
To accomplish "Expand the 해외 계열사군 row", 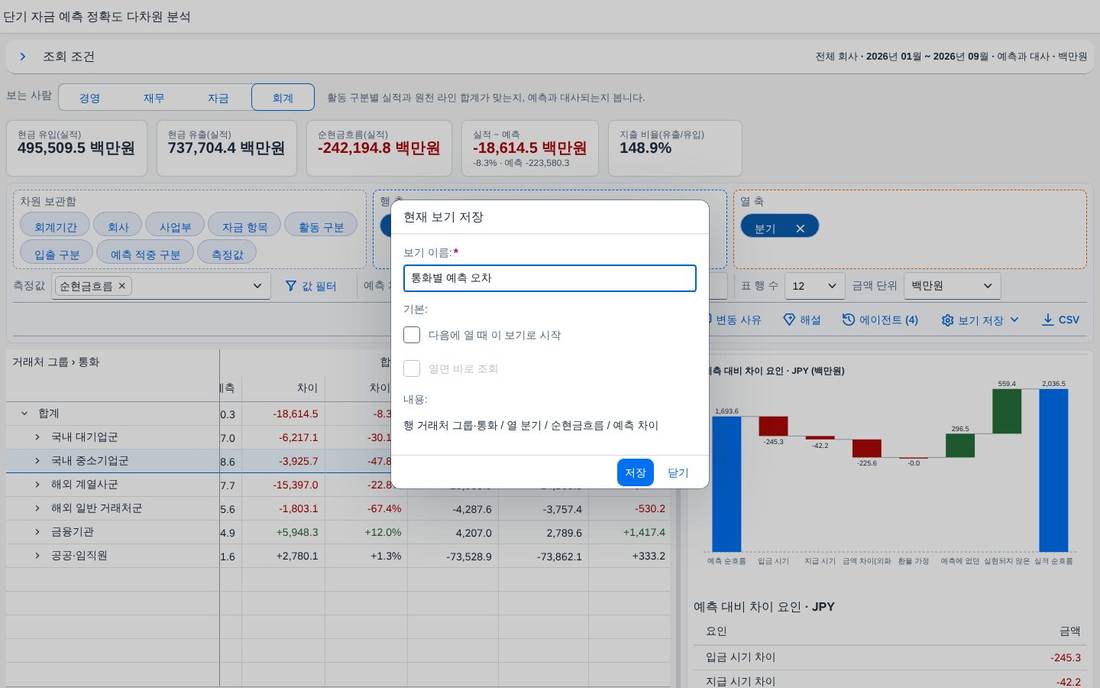I will click(37, 485).
